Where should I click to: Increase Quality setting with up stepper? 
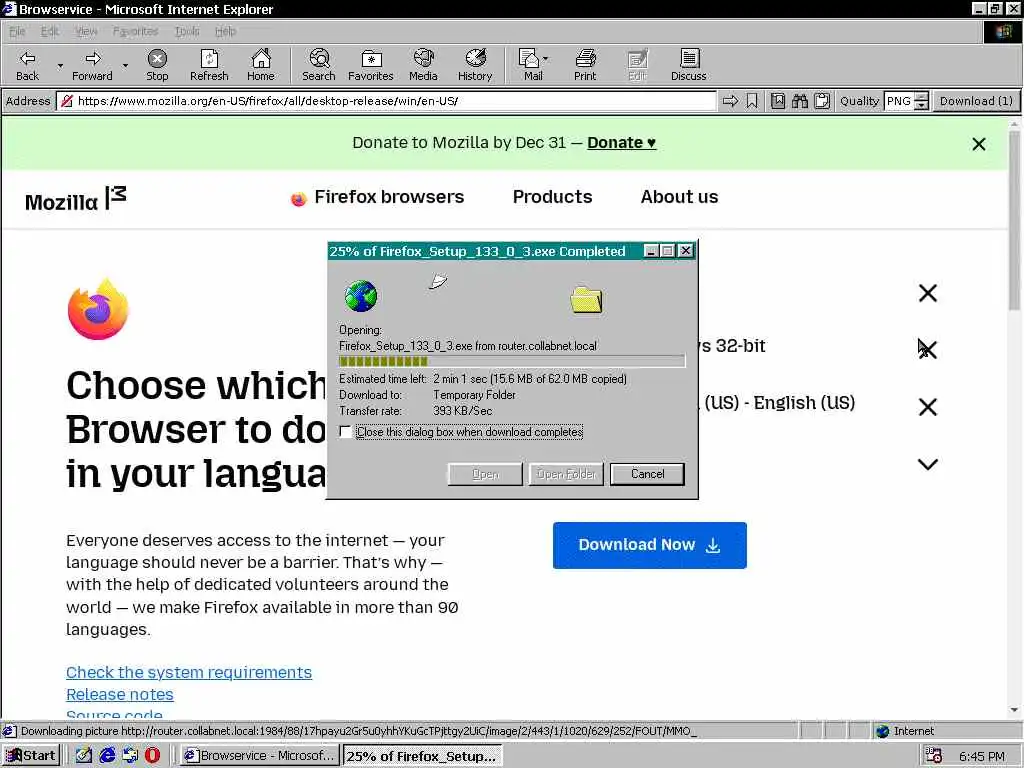[921, 97]
